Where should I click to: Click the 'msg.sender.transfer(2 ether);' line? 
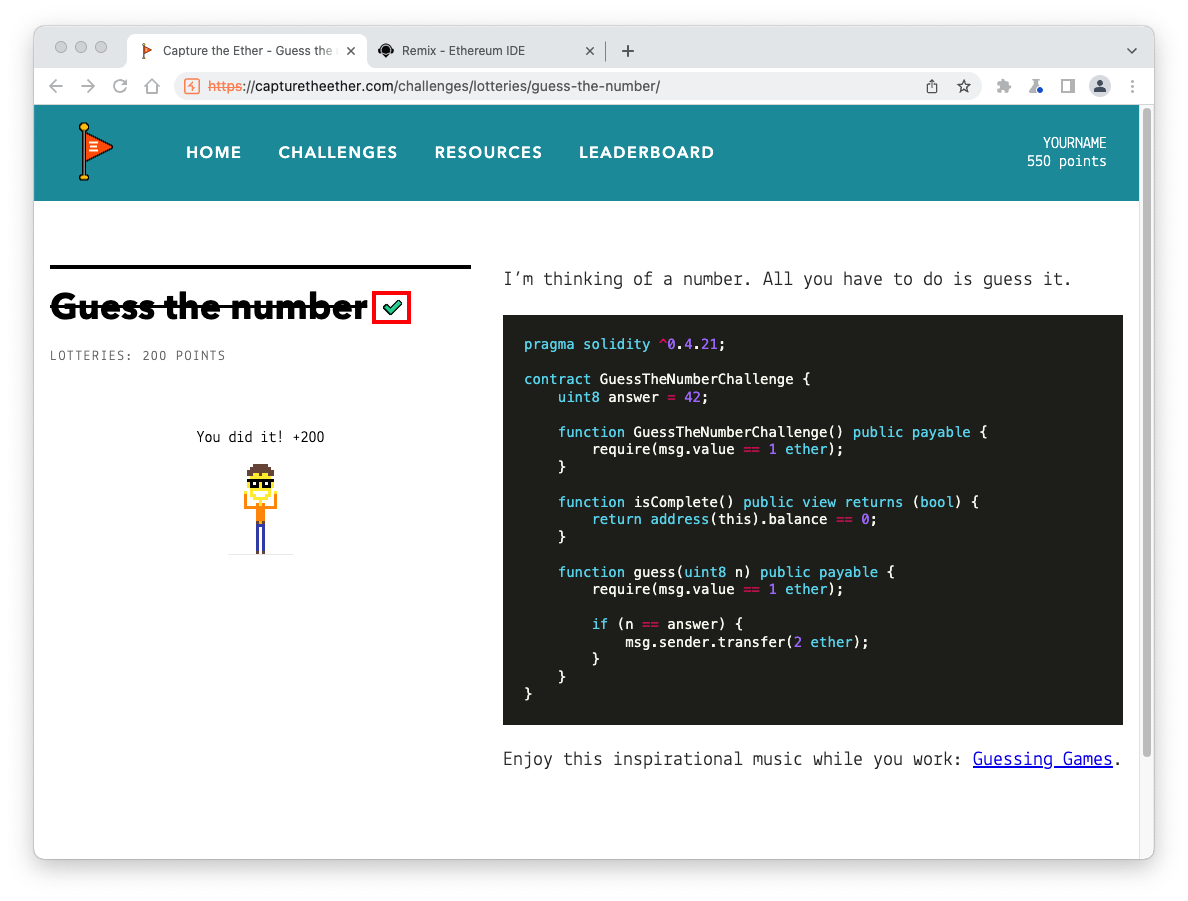click(x=746, y=642)
